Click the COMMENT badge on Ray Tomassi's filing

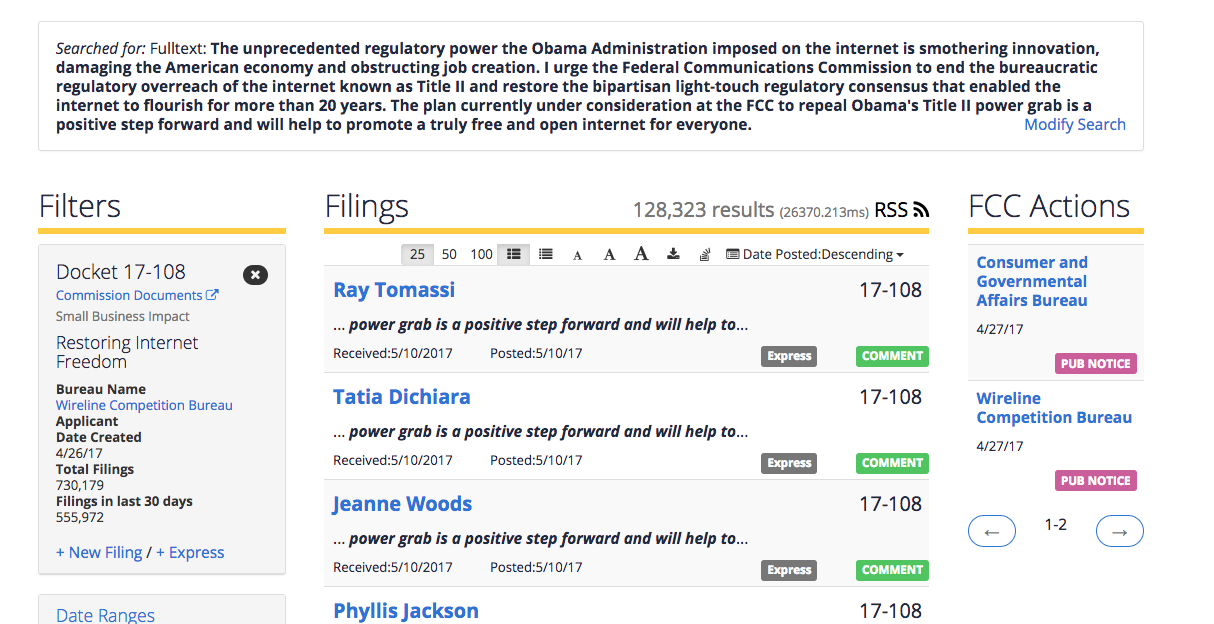[x=892, y=356]
